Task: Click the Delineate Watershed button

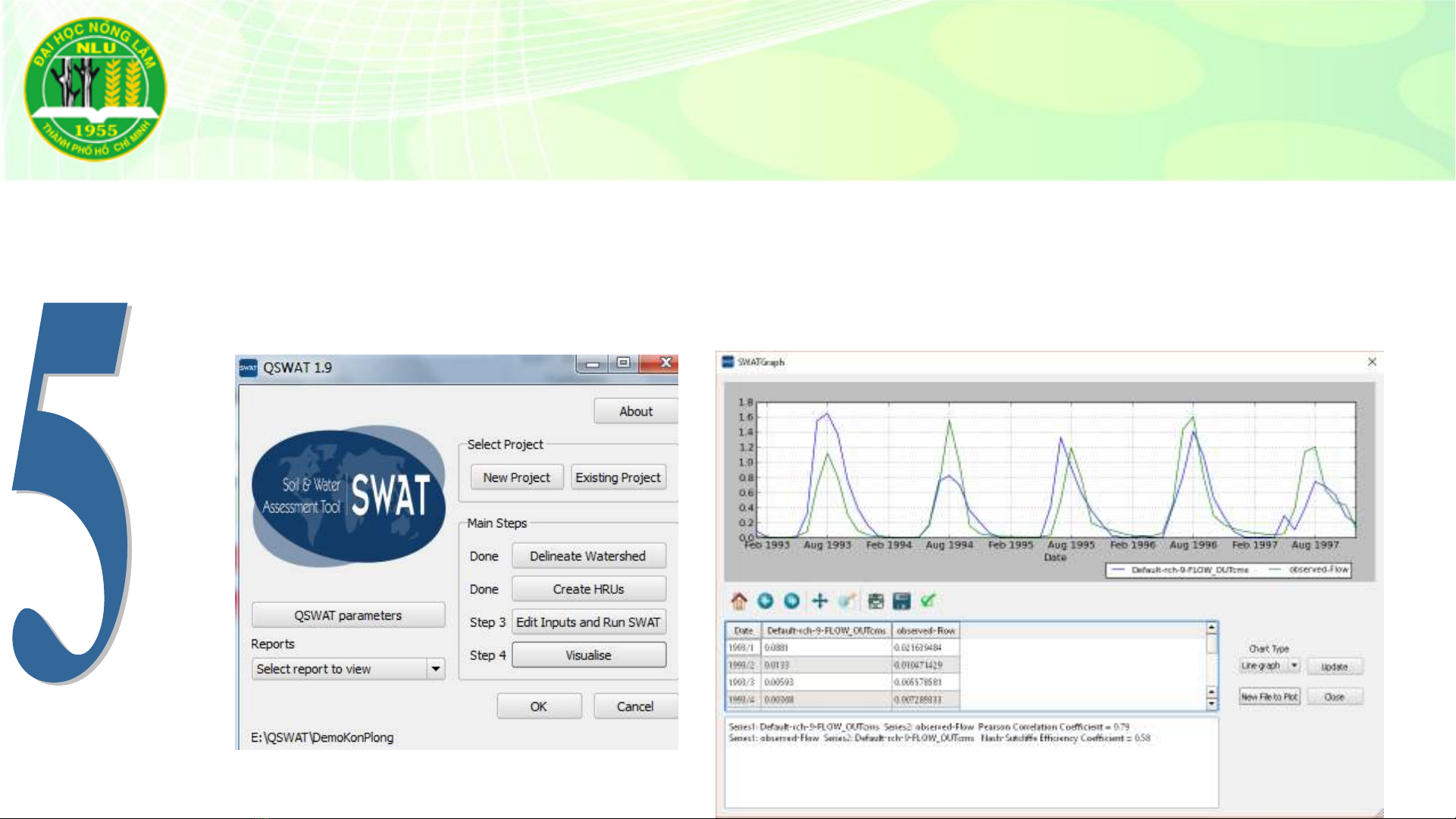Action: [588, 556]
